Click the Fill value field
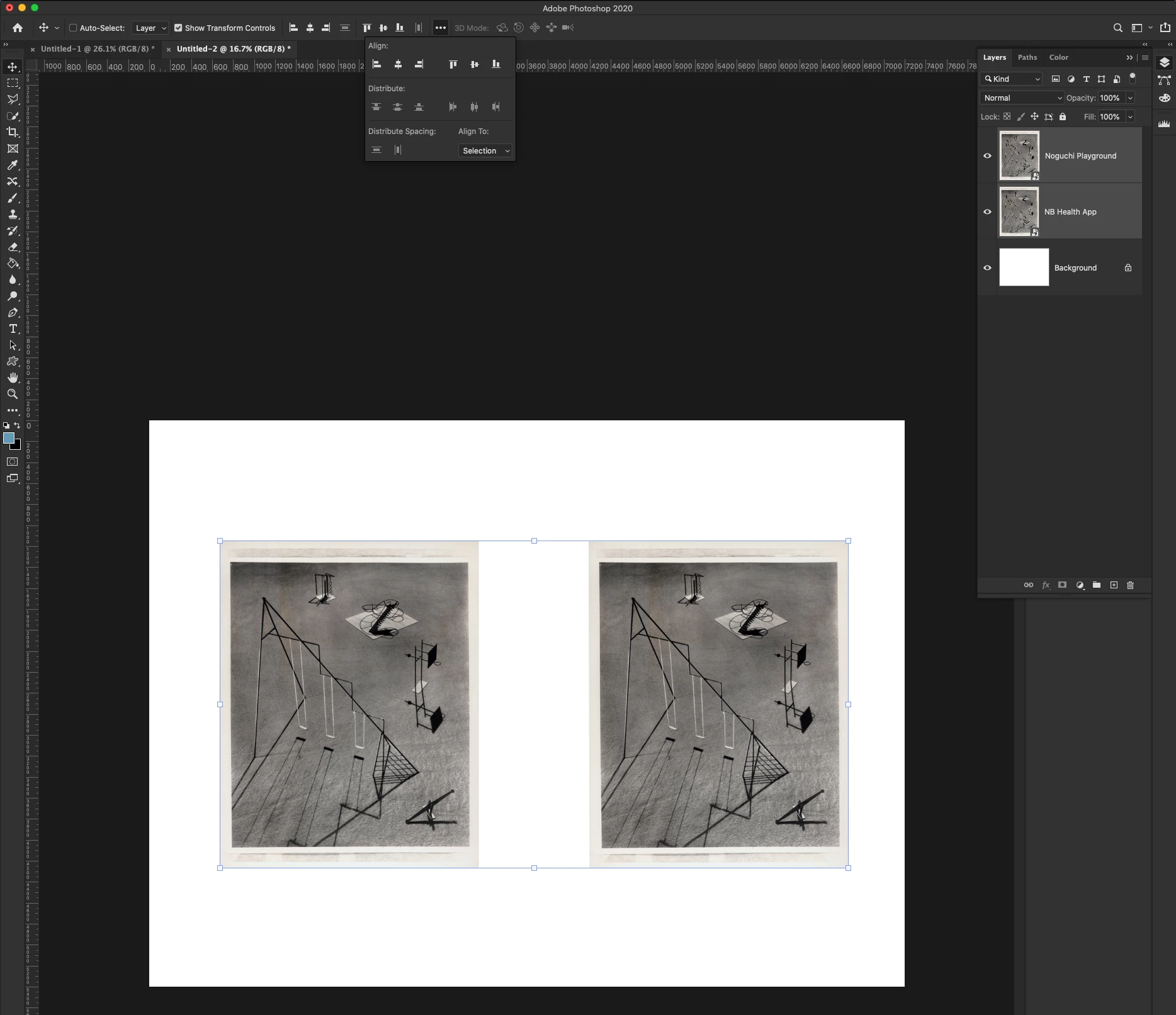 click(x=1111, y=117)
